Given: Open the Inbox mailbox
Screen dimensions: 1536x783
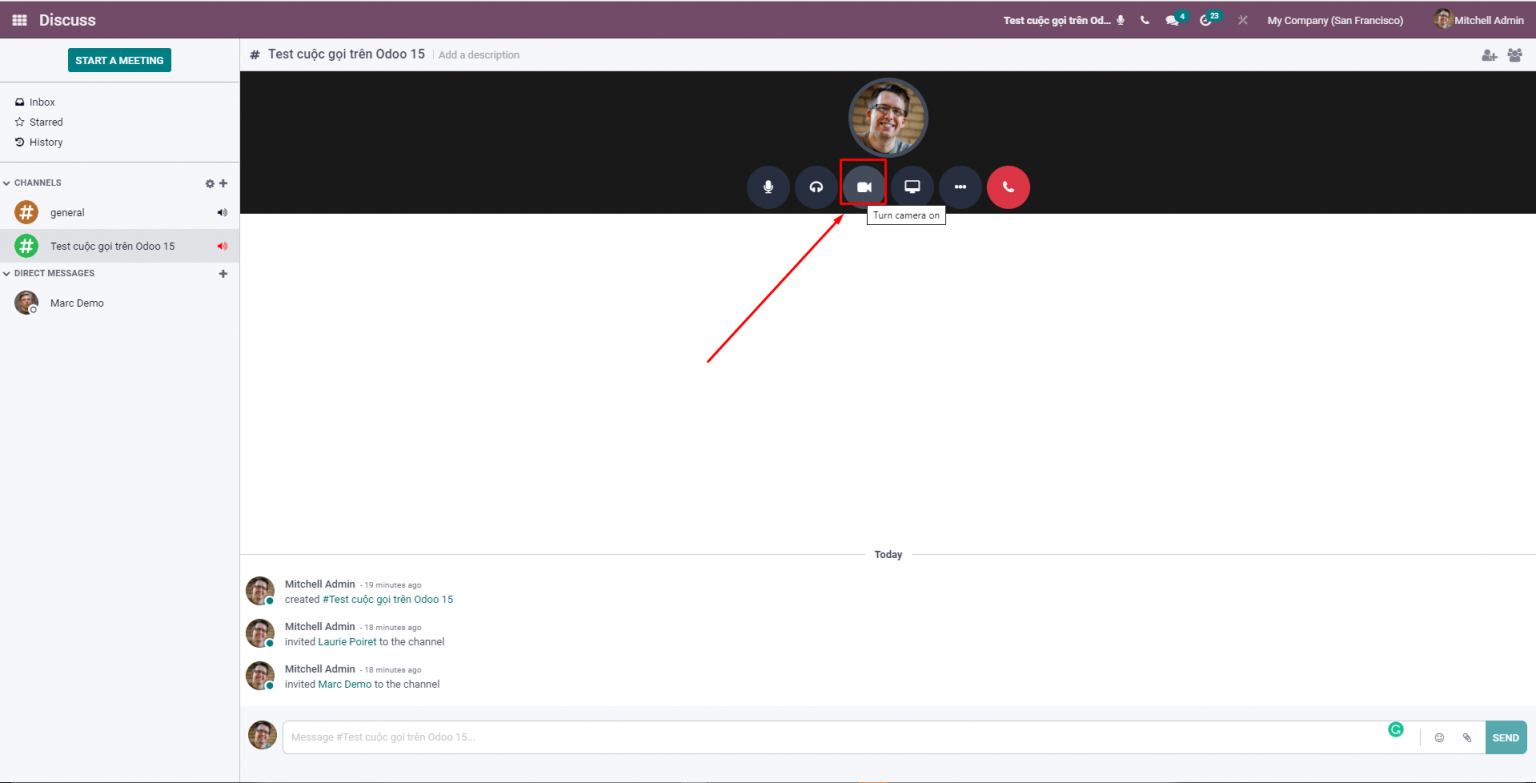Looking at the screenshot, I should pyautogui.click(x=42, y=102).
